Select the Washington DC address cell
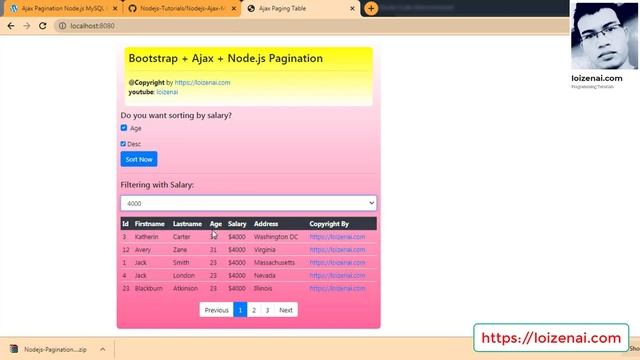The width and height of the screenshot is (640, 360). (276, 237)
